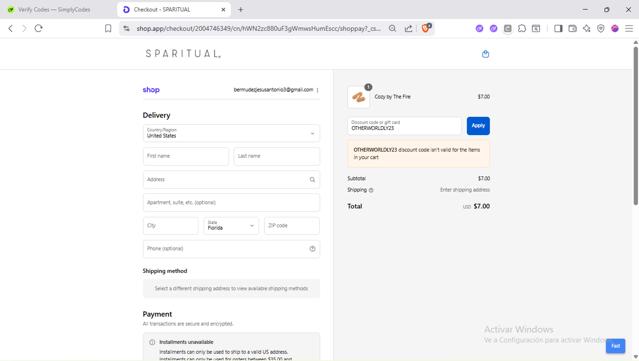
Task: Click shipping info question icon
Action: click(371, 190)
